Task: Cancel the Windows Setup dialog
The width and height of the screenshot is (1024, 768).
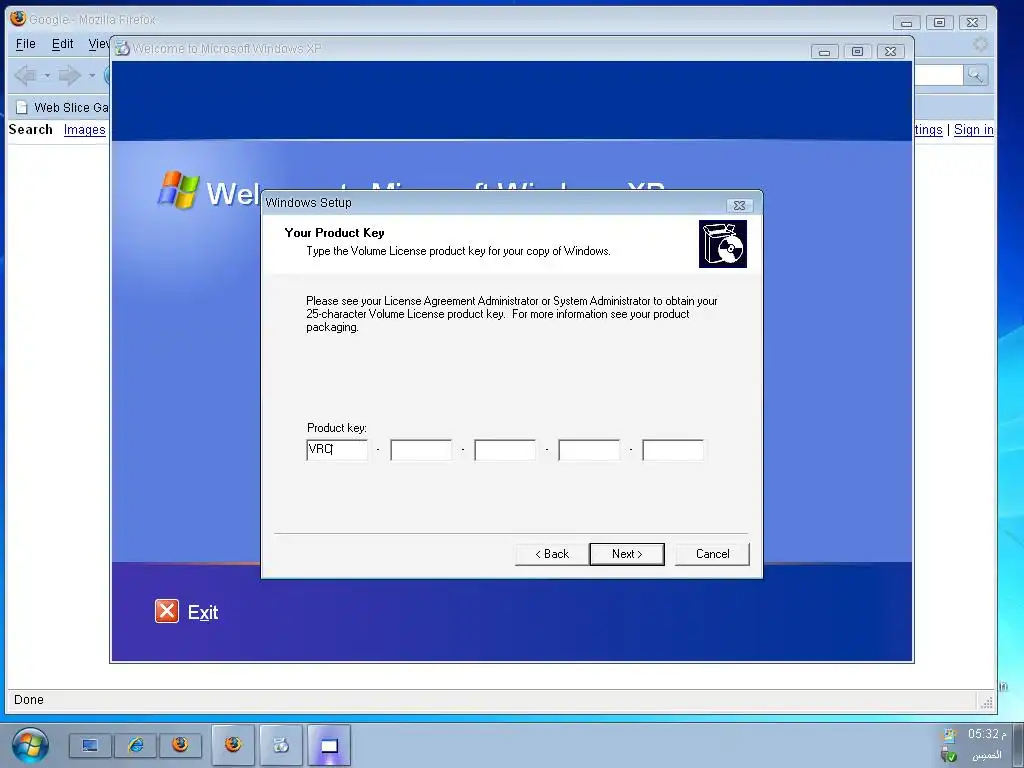Action: [x=712, y=554]
